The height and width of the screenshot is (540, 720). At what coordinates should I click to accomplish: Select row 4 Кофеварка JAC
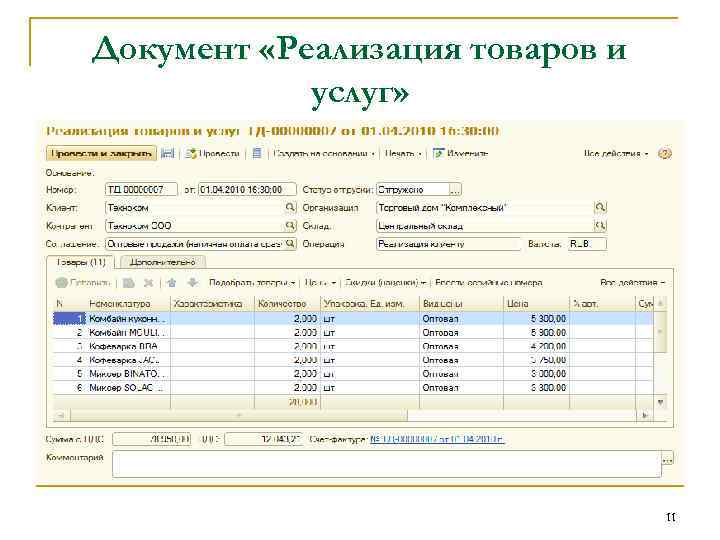353,360
